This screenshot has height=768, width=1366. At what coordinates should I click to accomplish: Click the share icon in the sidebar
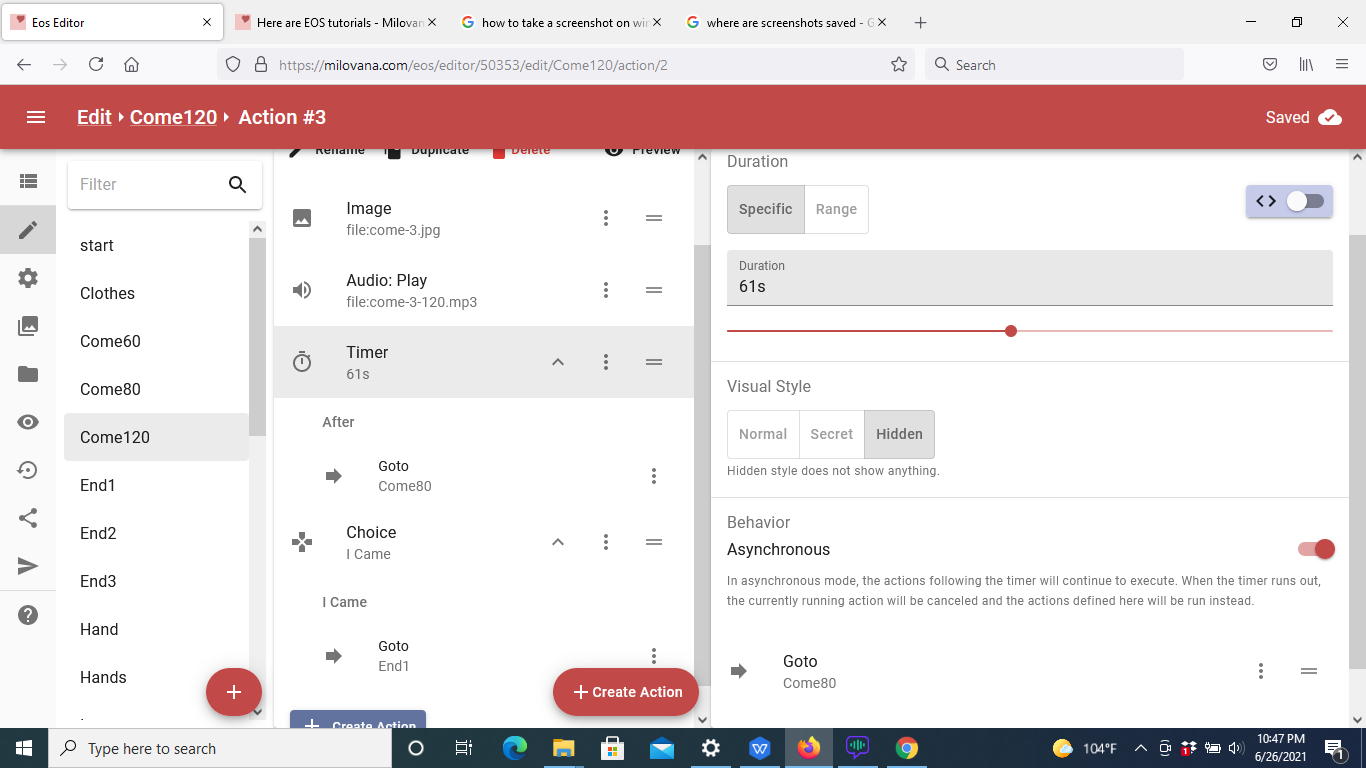pyautogui.click(x=28, y=518)
